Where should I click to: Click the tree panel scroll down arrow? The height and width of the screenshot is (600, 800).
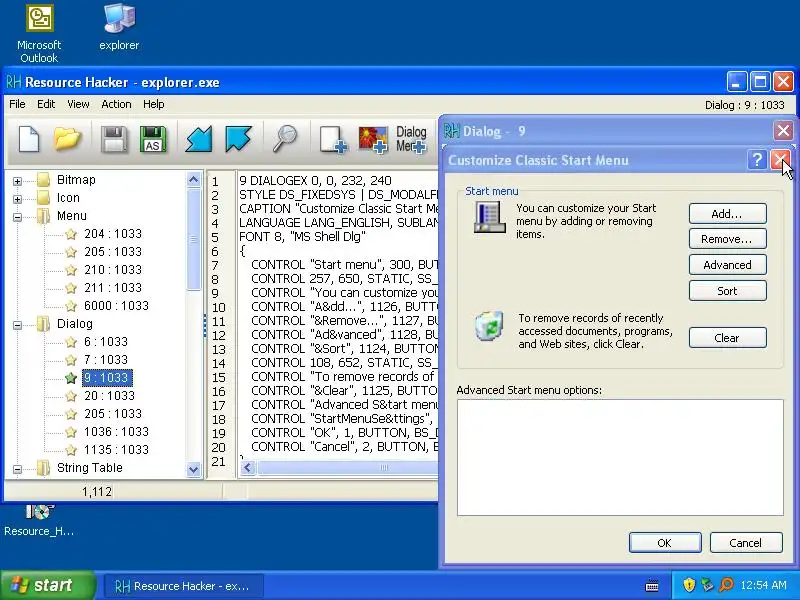tap(193, 469)
